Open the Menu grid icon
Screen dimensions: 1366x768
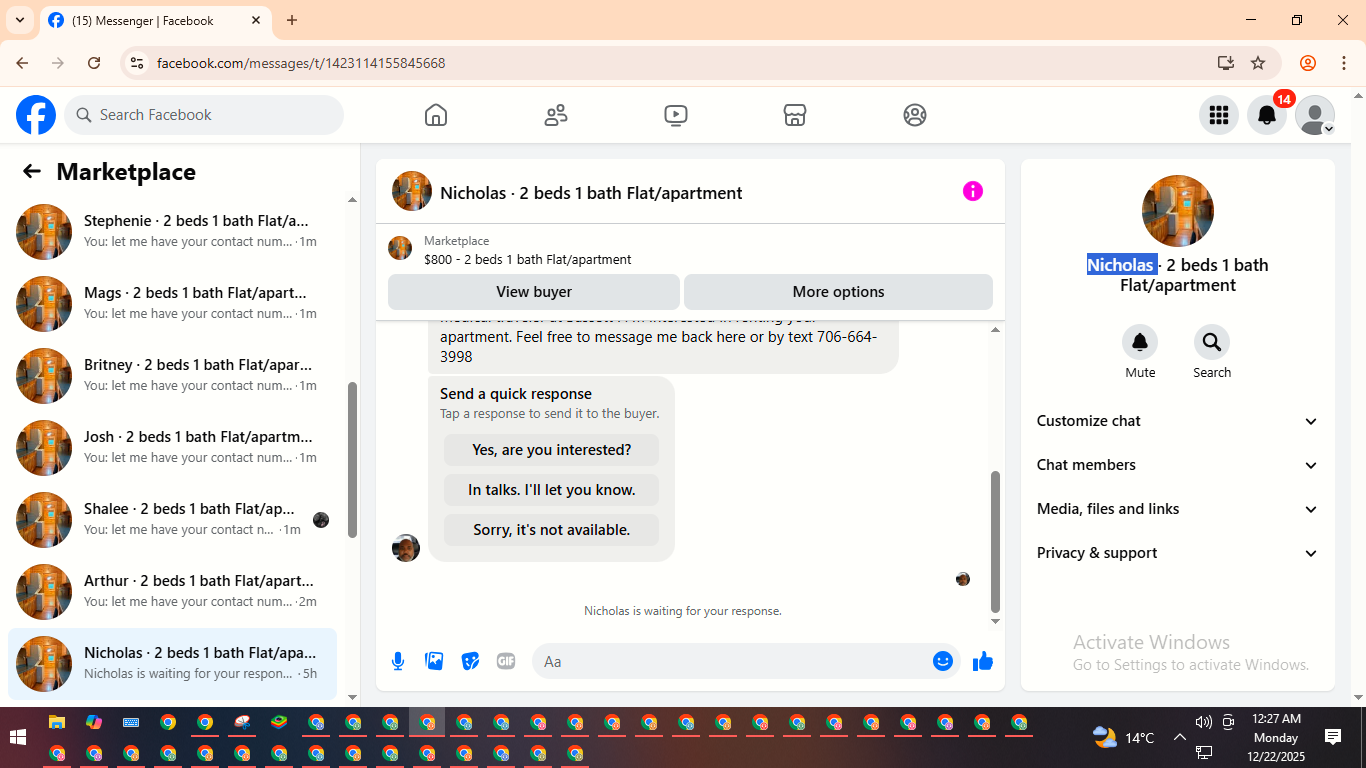click(1219, 115)
